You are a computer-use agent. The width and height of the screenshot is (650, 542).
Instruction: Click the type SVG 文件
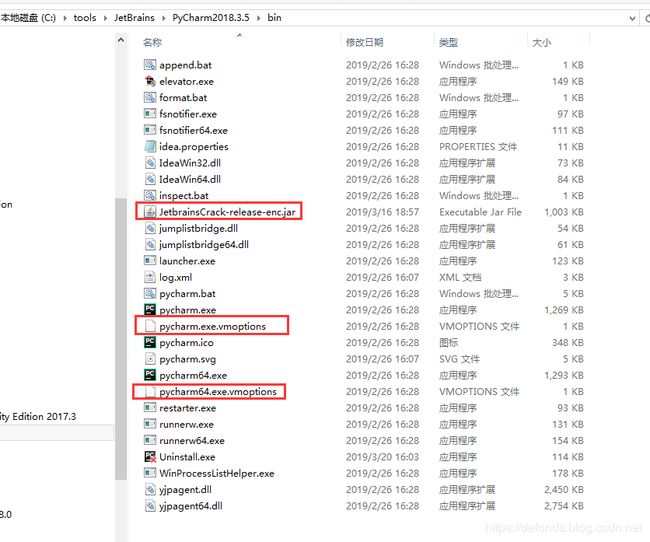(x=459, y=359)
